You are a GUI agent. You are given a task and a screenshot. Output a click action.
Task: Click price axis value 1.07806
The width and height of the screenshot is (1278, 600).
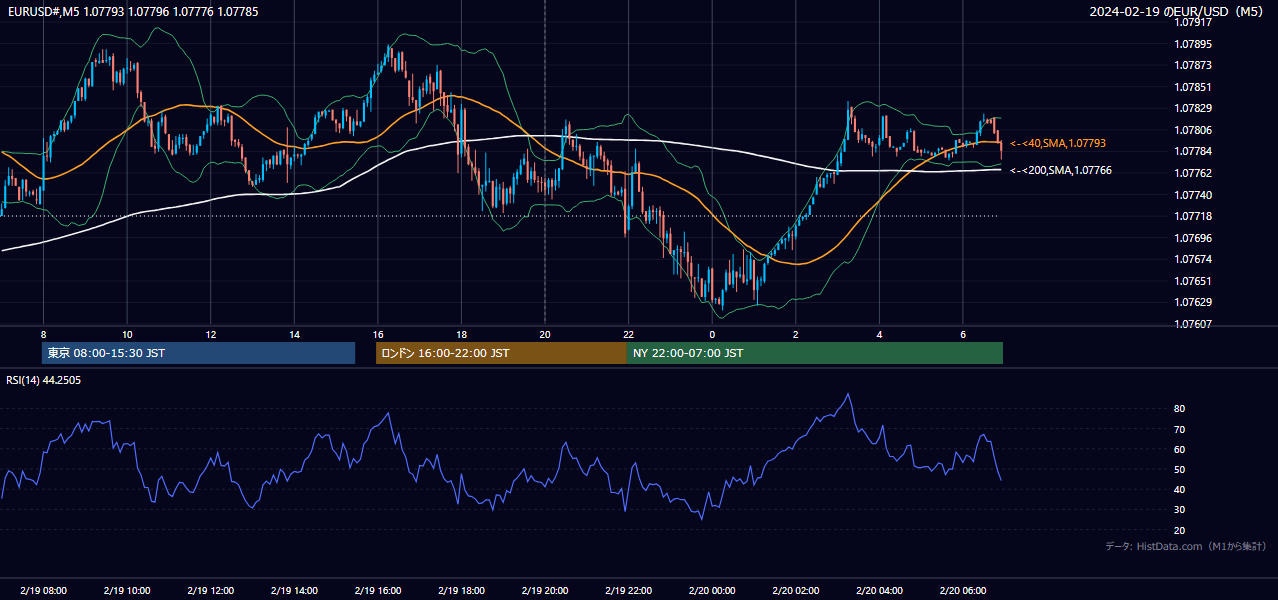pyautogui.click(x=1192, y=130)
